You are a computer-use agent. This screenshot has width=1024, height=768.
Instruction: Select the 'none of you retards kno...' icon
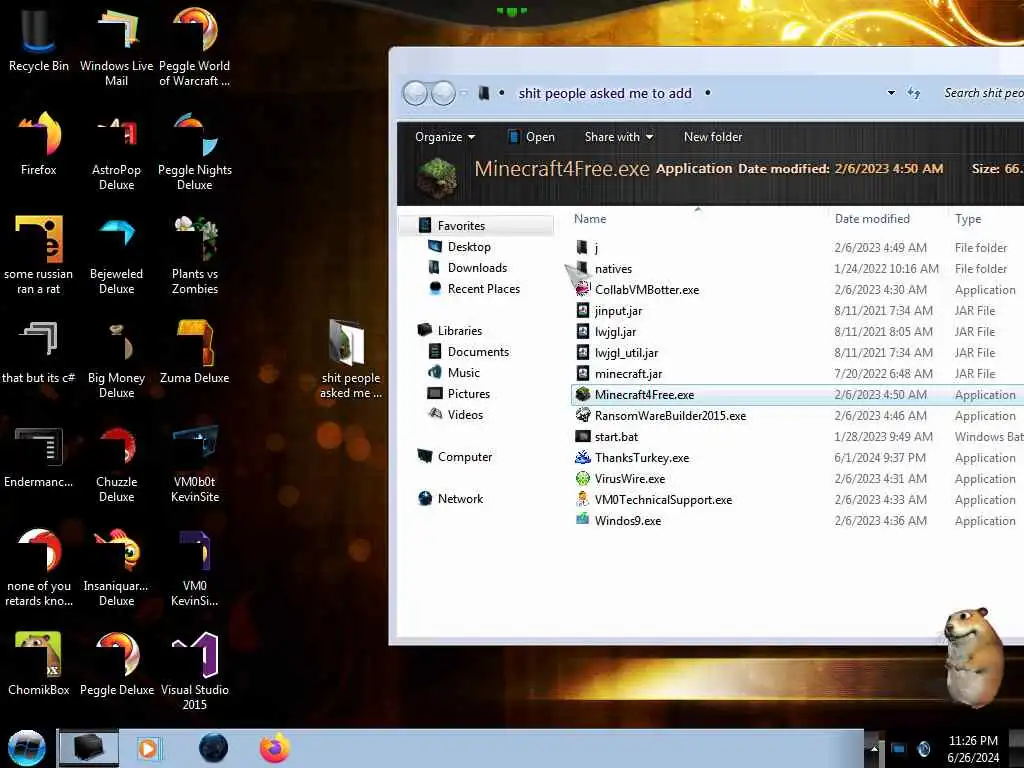click(39, 568)
